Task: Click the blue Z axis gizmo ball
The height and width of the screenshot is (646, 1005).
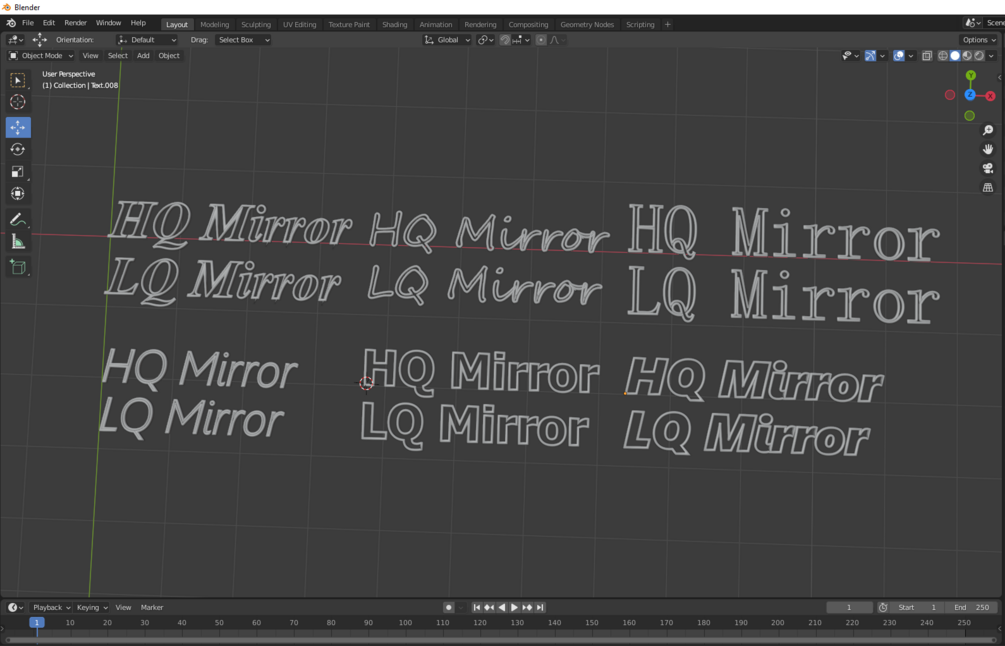Action: (x=970, y=95)
